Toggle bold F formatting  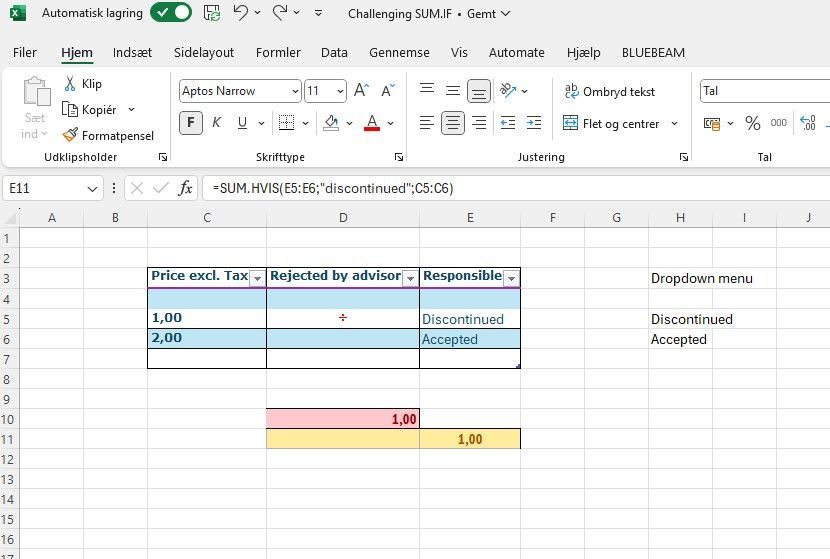191,123
